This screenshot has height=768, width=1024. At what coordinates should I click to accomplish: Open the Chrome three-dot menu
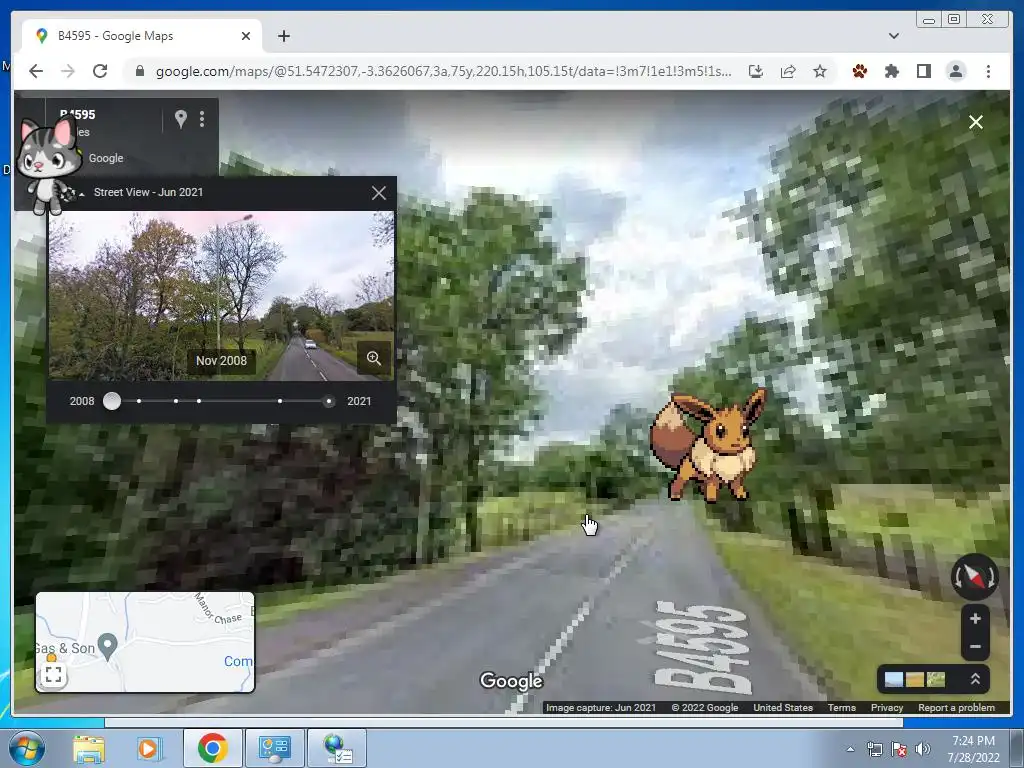coord(988,71)
